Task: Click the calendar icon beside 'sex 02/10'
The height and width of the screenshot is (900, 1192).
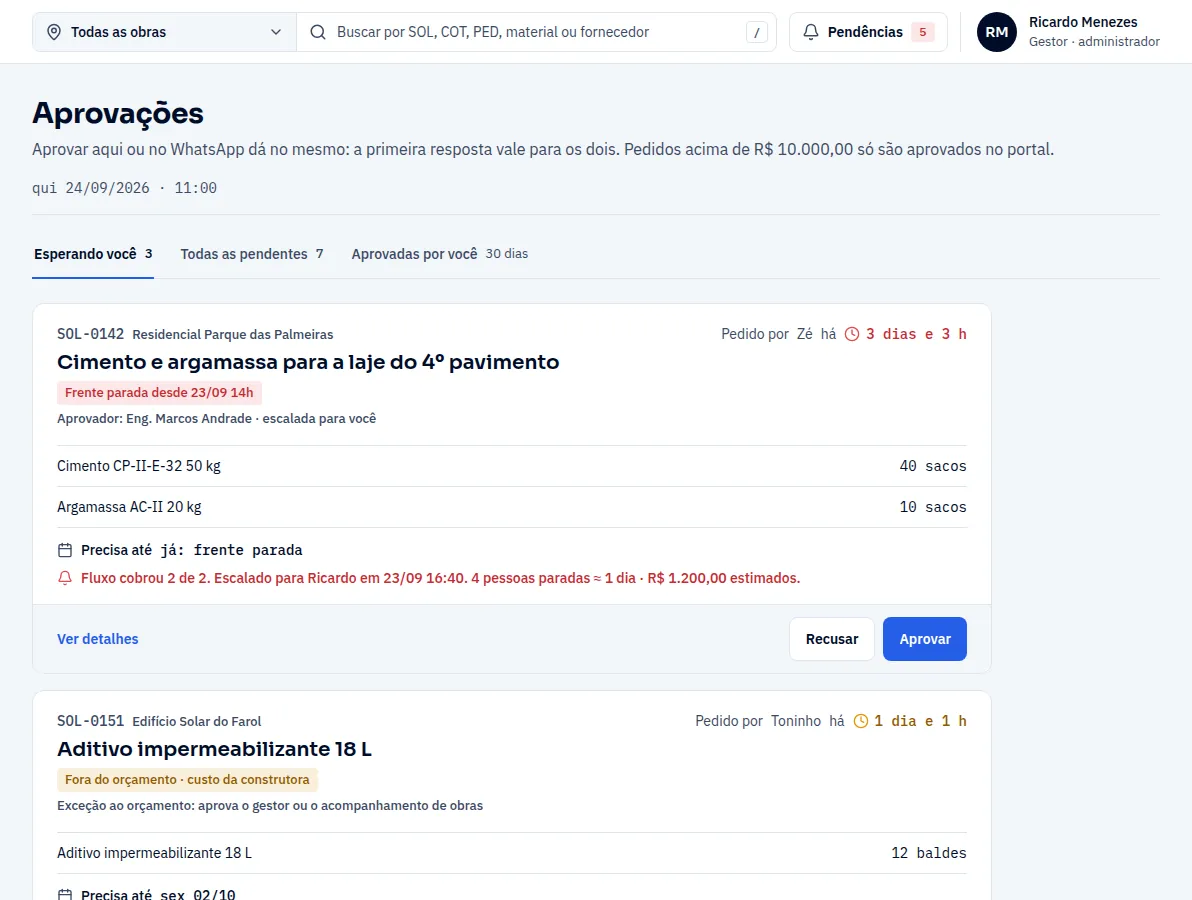Action: 65,895
